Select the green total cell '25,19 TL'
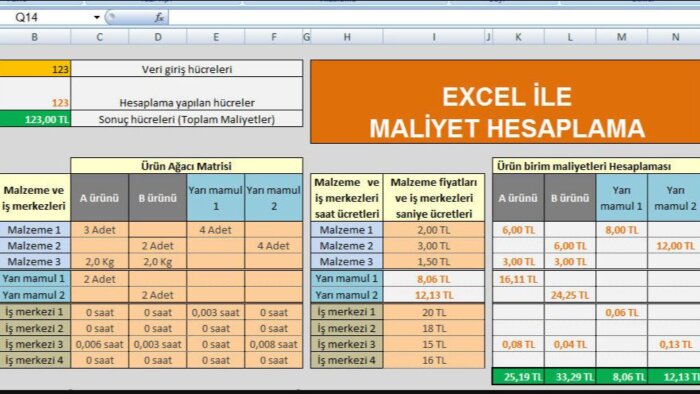 518,377
